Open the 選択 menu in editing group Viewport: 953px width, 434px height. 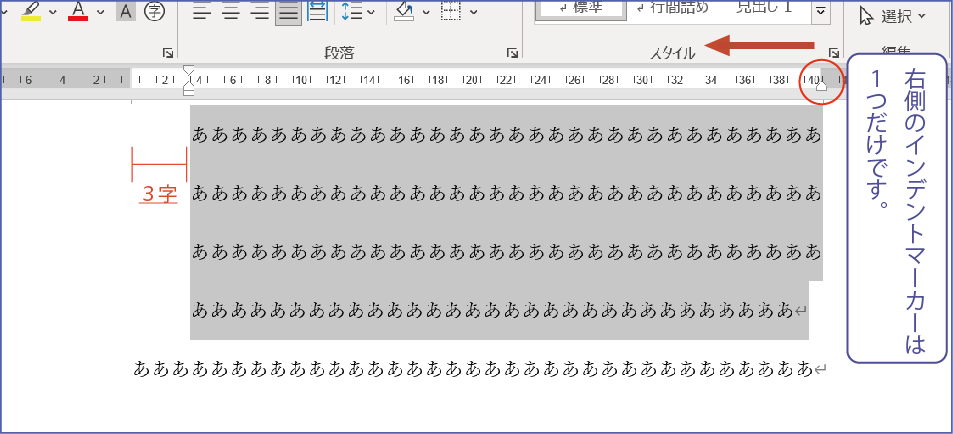892,16
